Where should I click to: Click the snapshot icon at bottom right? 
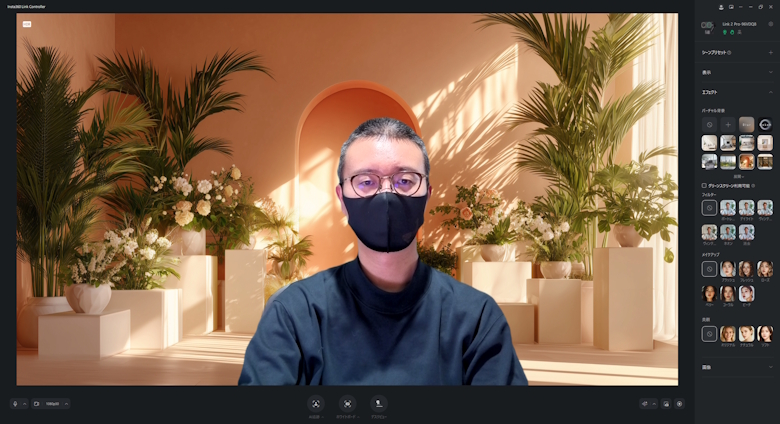666,404
